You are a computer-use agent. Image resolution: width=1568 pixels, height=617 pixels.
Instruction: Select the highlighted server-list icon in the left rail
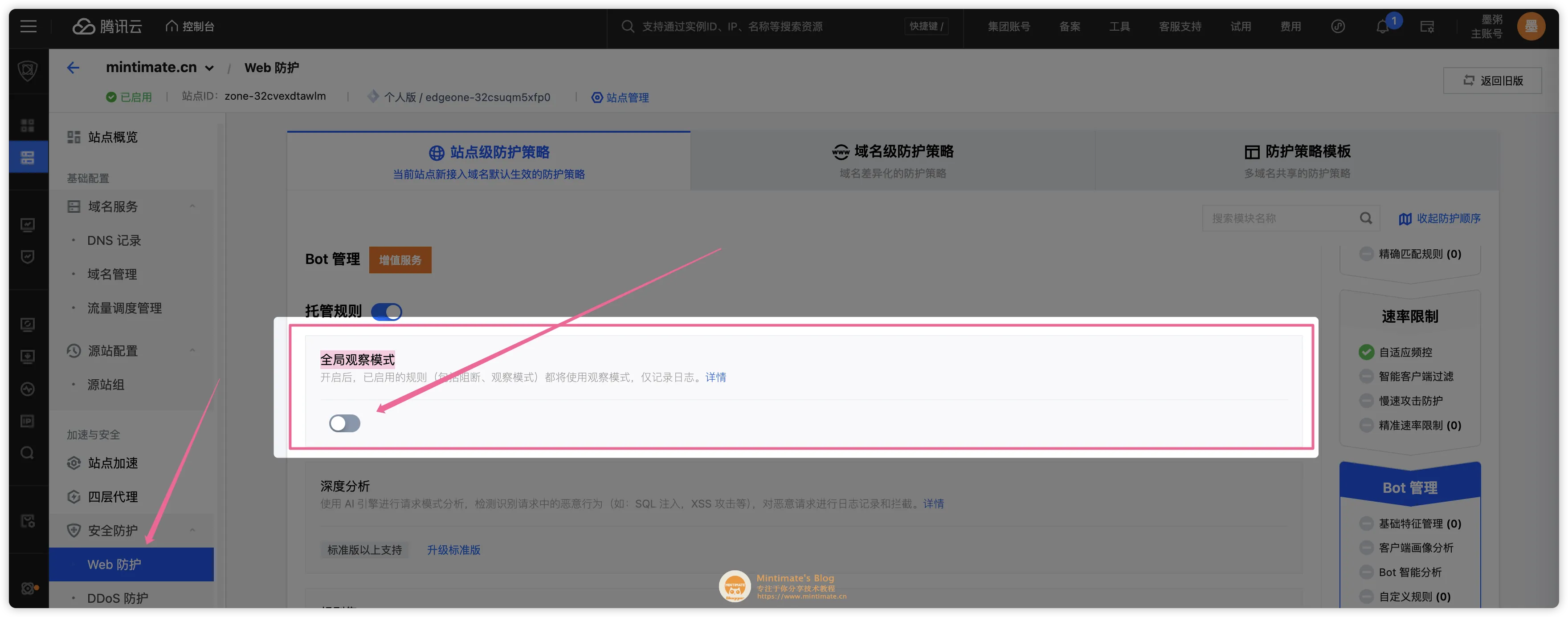[27, 158]
